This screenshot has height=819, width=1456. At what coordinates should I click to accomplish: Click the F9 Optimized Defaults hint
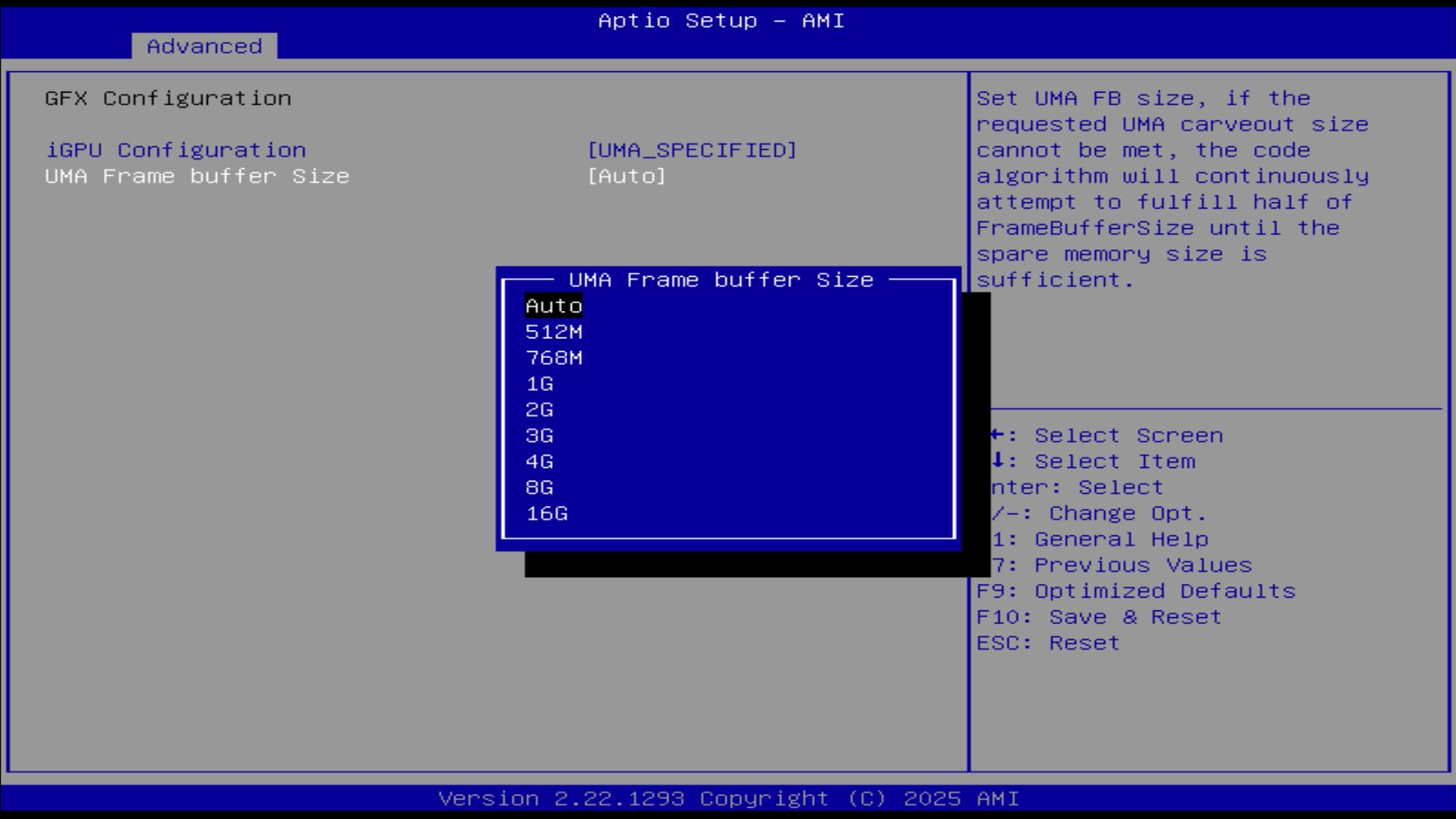pyautogui.click(x=1135, y=591)
